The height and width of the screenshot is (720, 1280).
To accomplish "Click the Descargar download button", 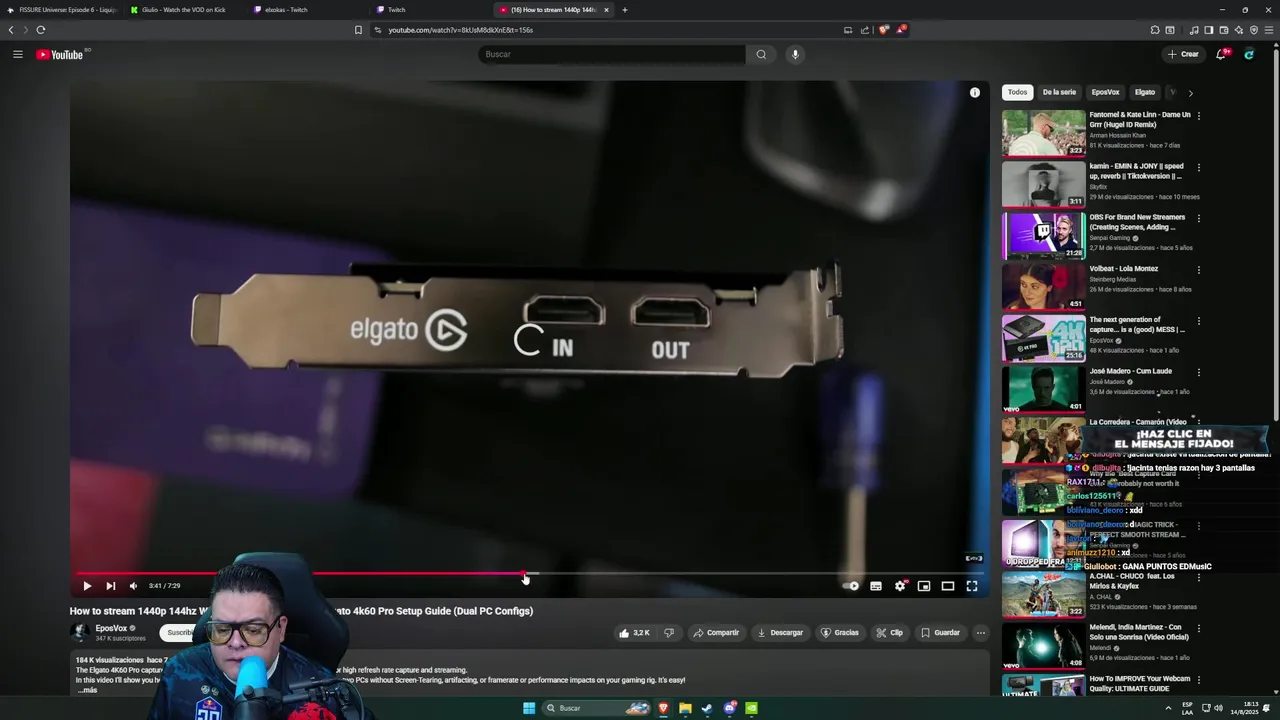I will point(780,632).
